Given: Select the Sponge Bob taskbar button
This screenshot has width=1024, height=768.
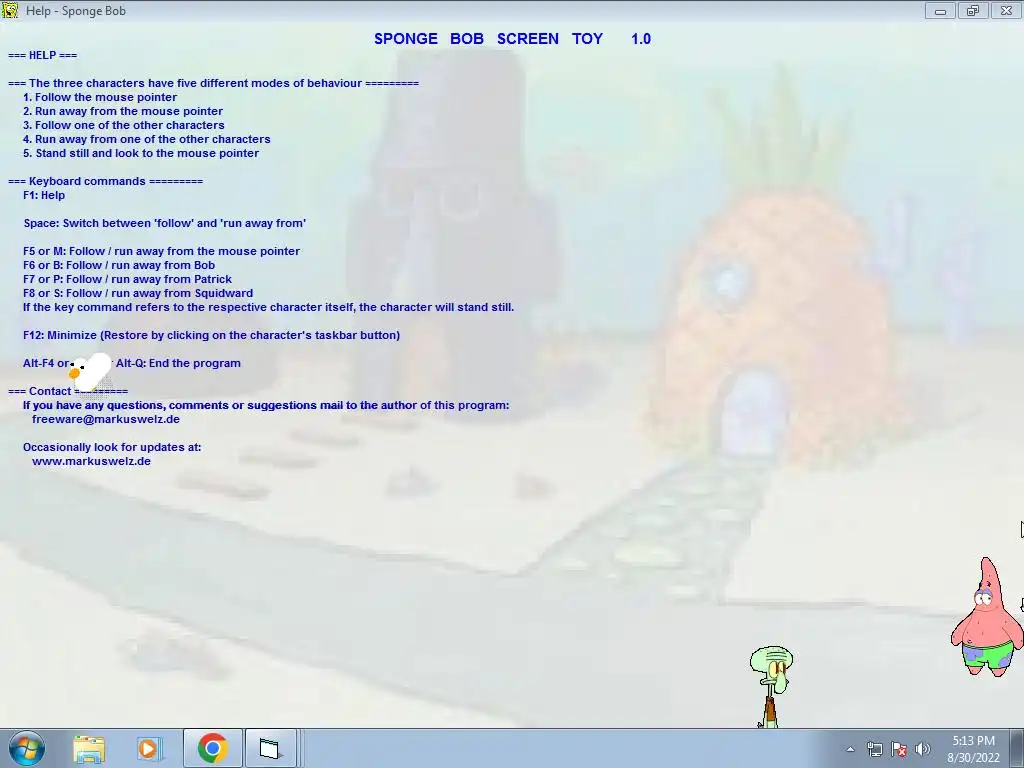Looking at the screenshot, I should pyautogui.click(x=270, y=748).
